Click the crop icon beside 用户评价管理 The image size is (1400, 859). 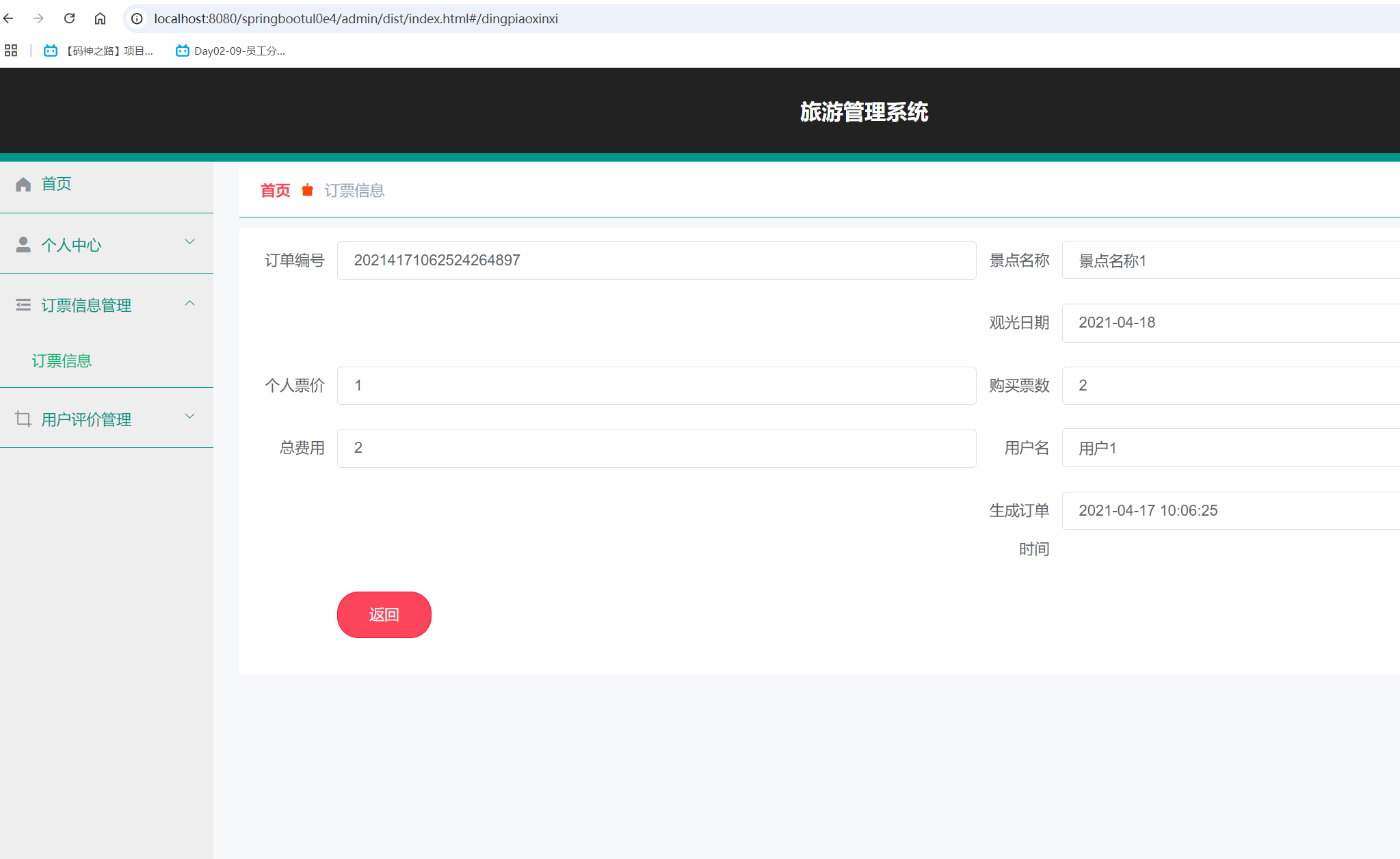pos(23,418)
